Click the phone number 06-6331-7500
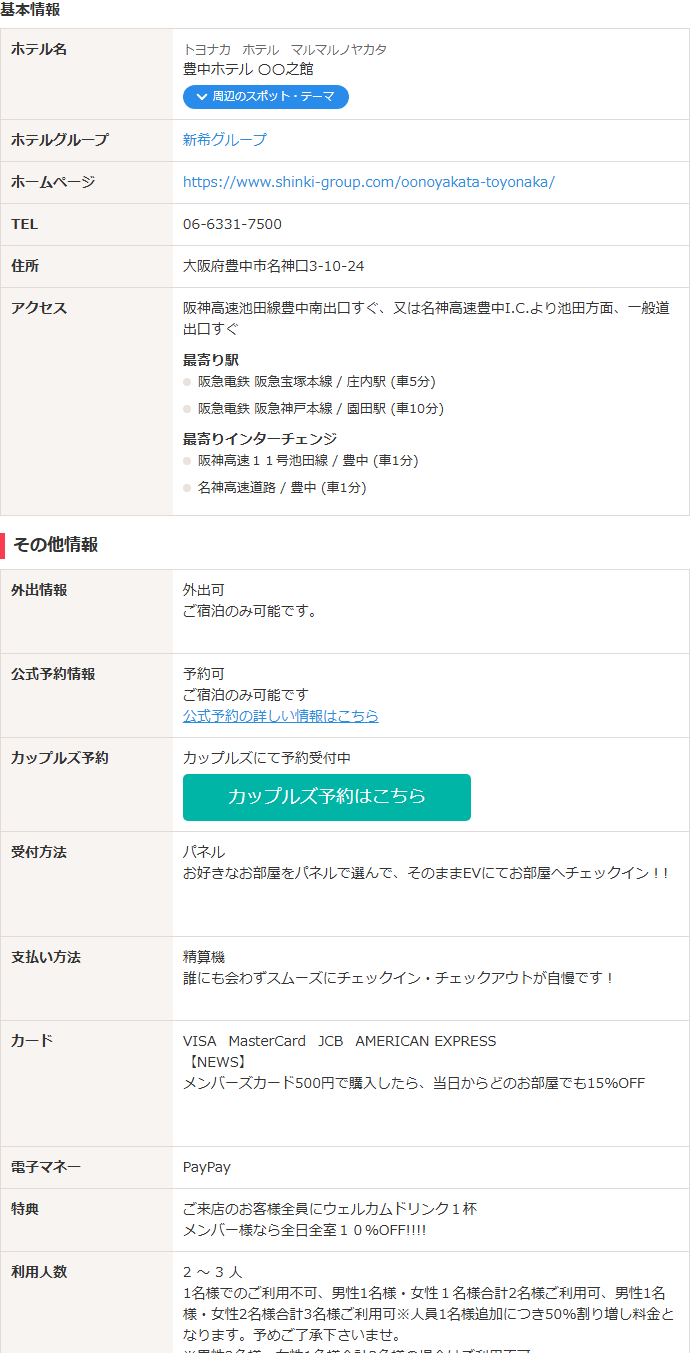The width and height of the screenshot is (690, 1353). pyautogui.click(x=232, y=224)
